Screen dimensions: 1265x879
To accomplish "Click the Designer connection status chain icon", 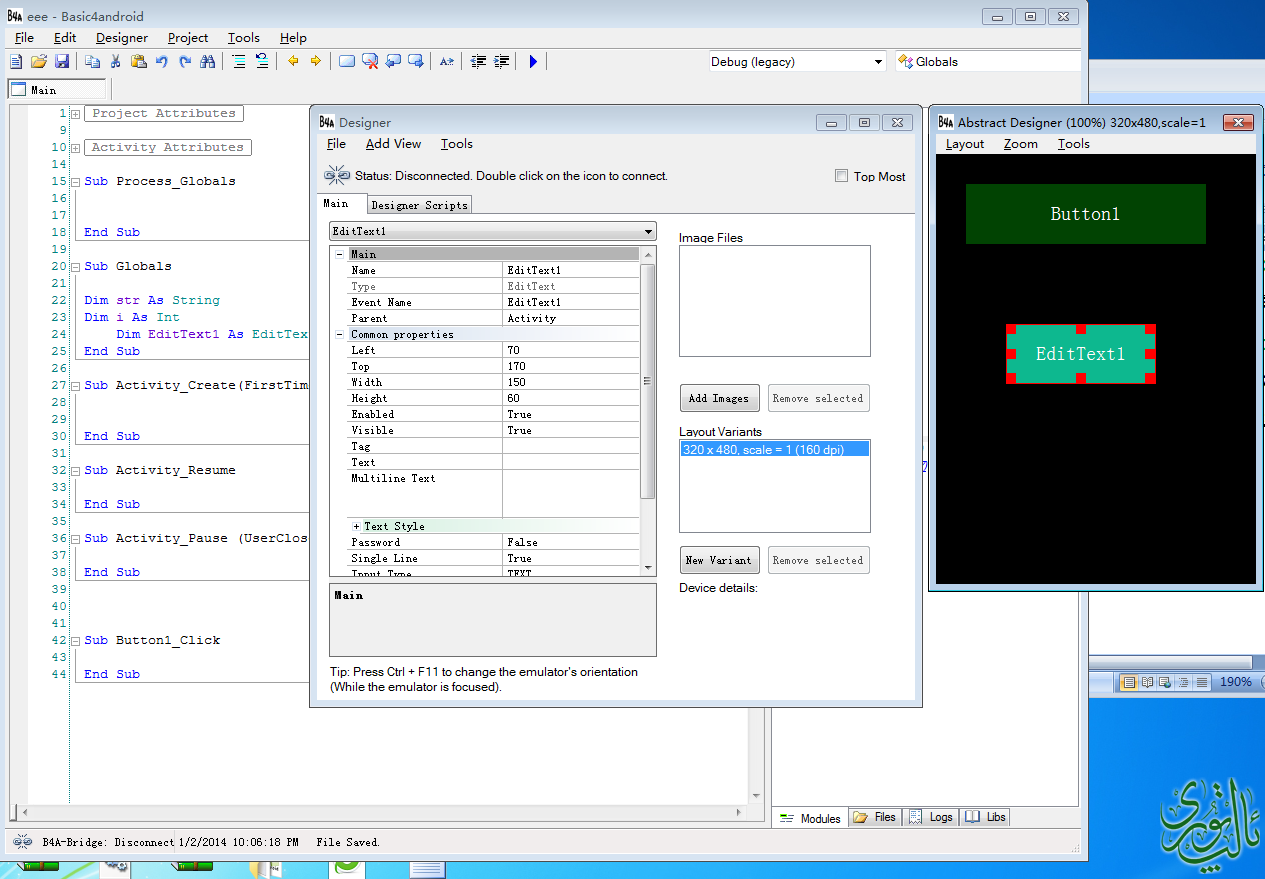I will (337, 175).
